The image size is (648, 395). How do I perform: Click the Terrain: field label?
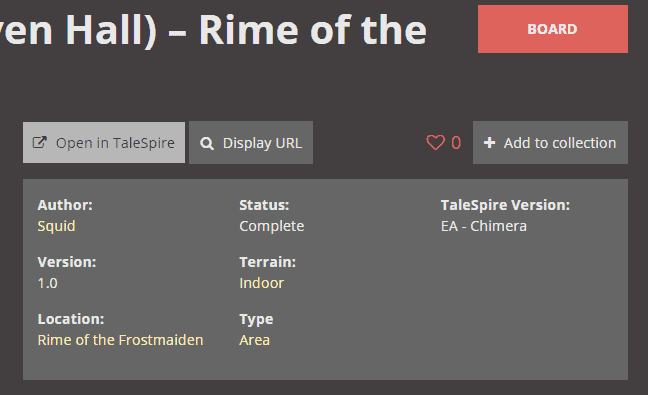[x=267, y=262]
